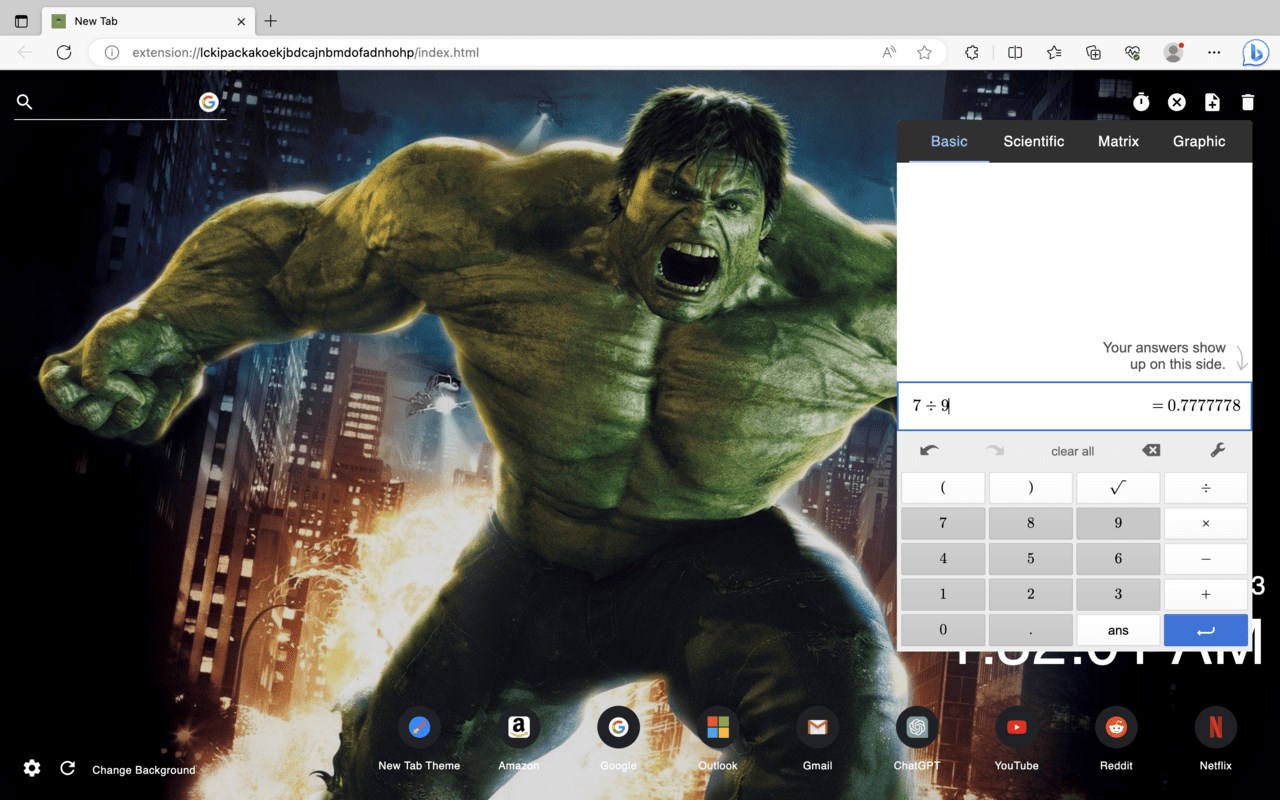Click the number 5 key
The width and height of the screenshot is (1280, 800).
point(1031,559)
